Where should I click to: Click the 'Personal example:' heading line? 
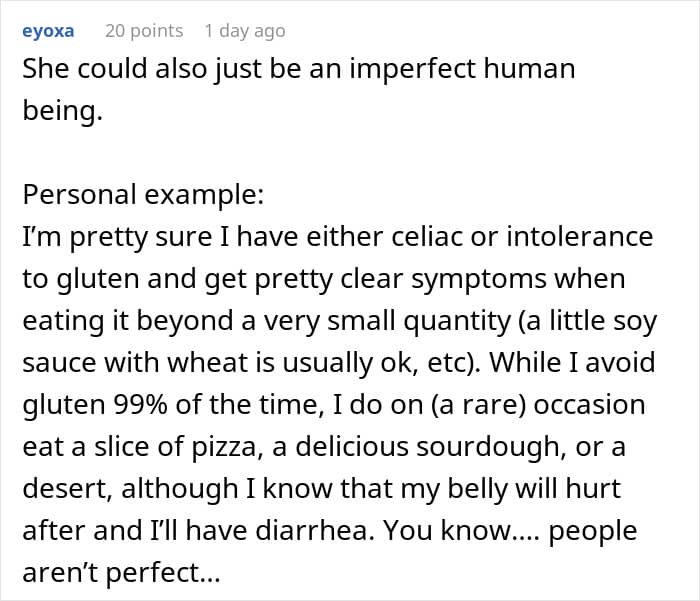coord(143,195)
